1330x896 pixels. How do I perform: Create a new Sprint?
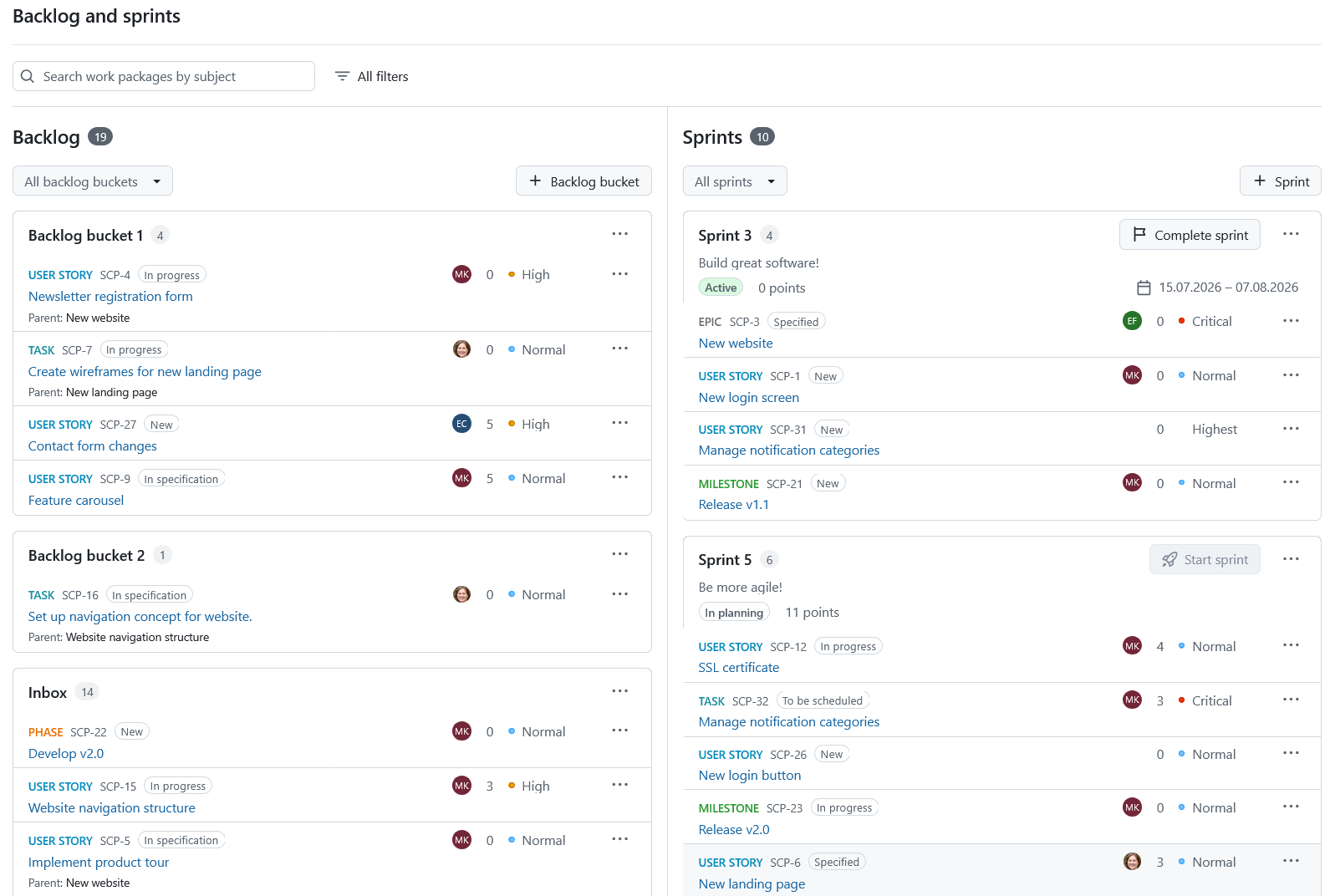point(1281,181)
